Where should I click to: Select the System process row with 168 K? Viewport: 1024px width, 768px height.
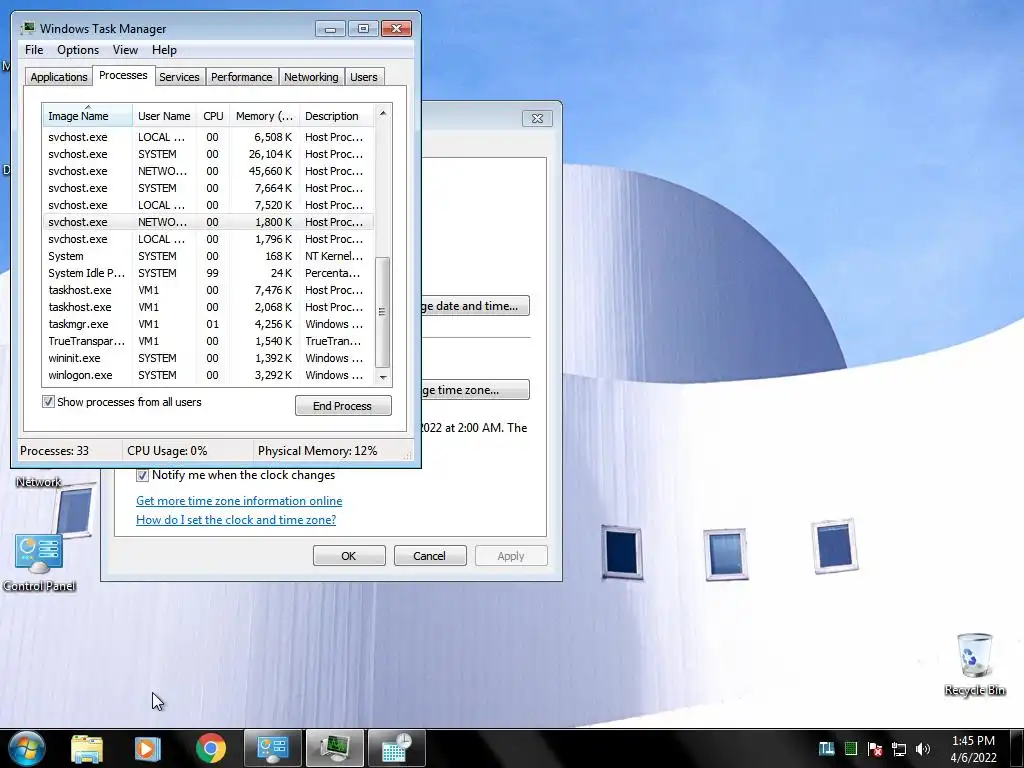point(208,256)
